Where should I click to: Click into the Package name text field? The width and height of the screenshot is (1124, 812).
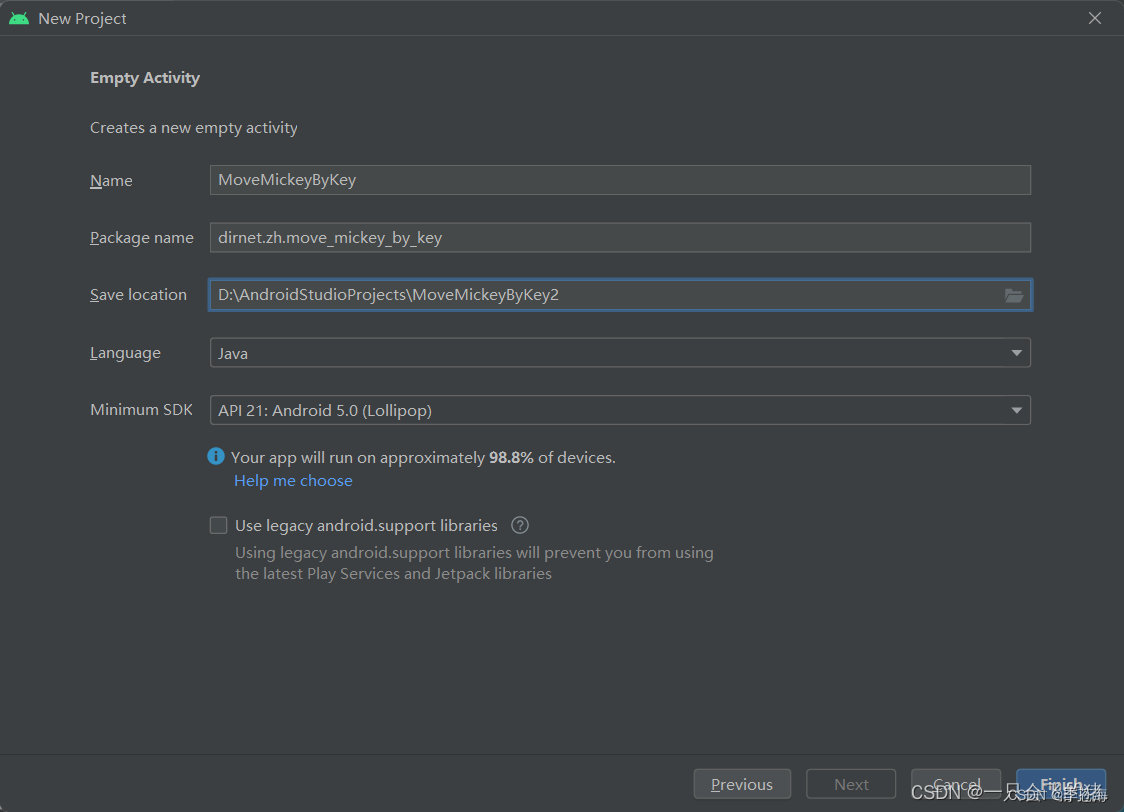(x=620, y=237)
